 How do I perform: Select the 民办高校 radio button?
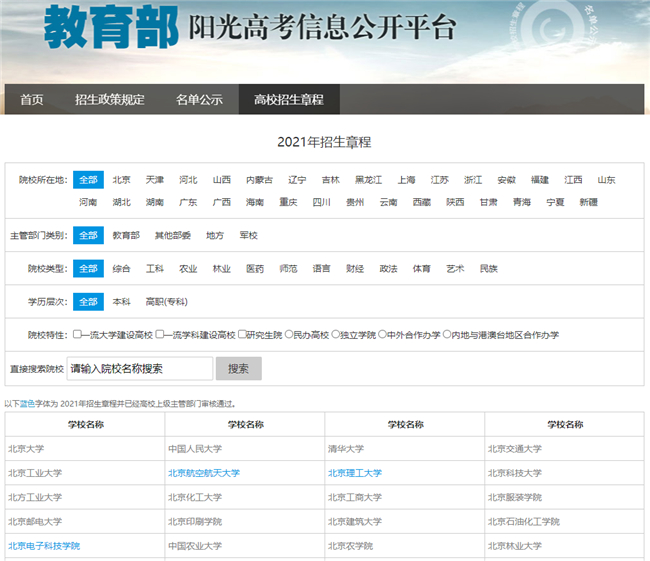click(289, 334)
